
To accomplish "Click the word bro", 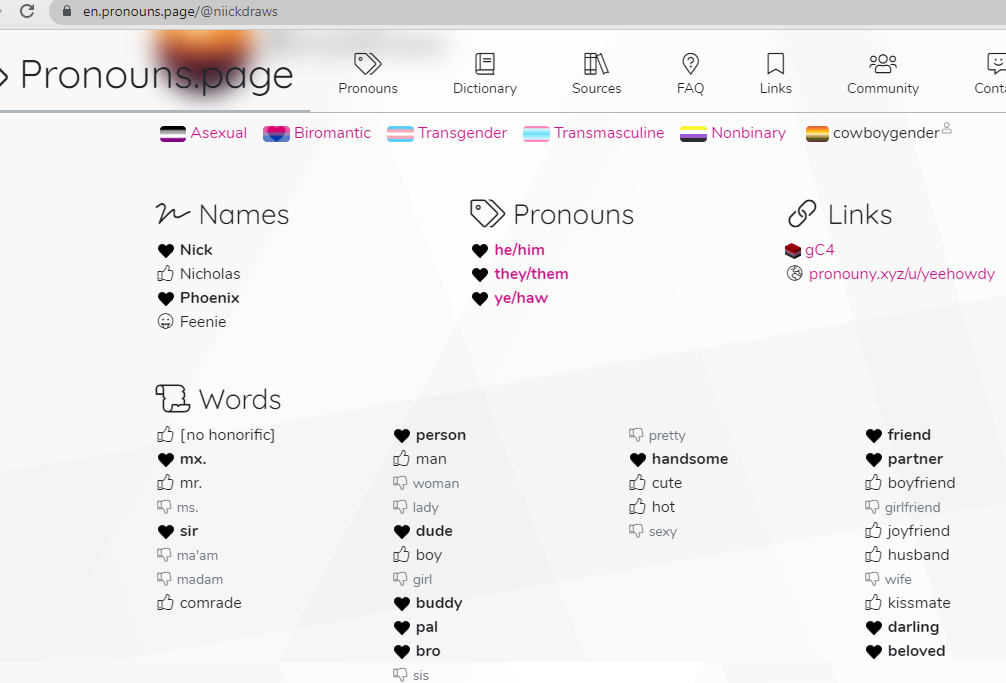I will (428, 652).
